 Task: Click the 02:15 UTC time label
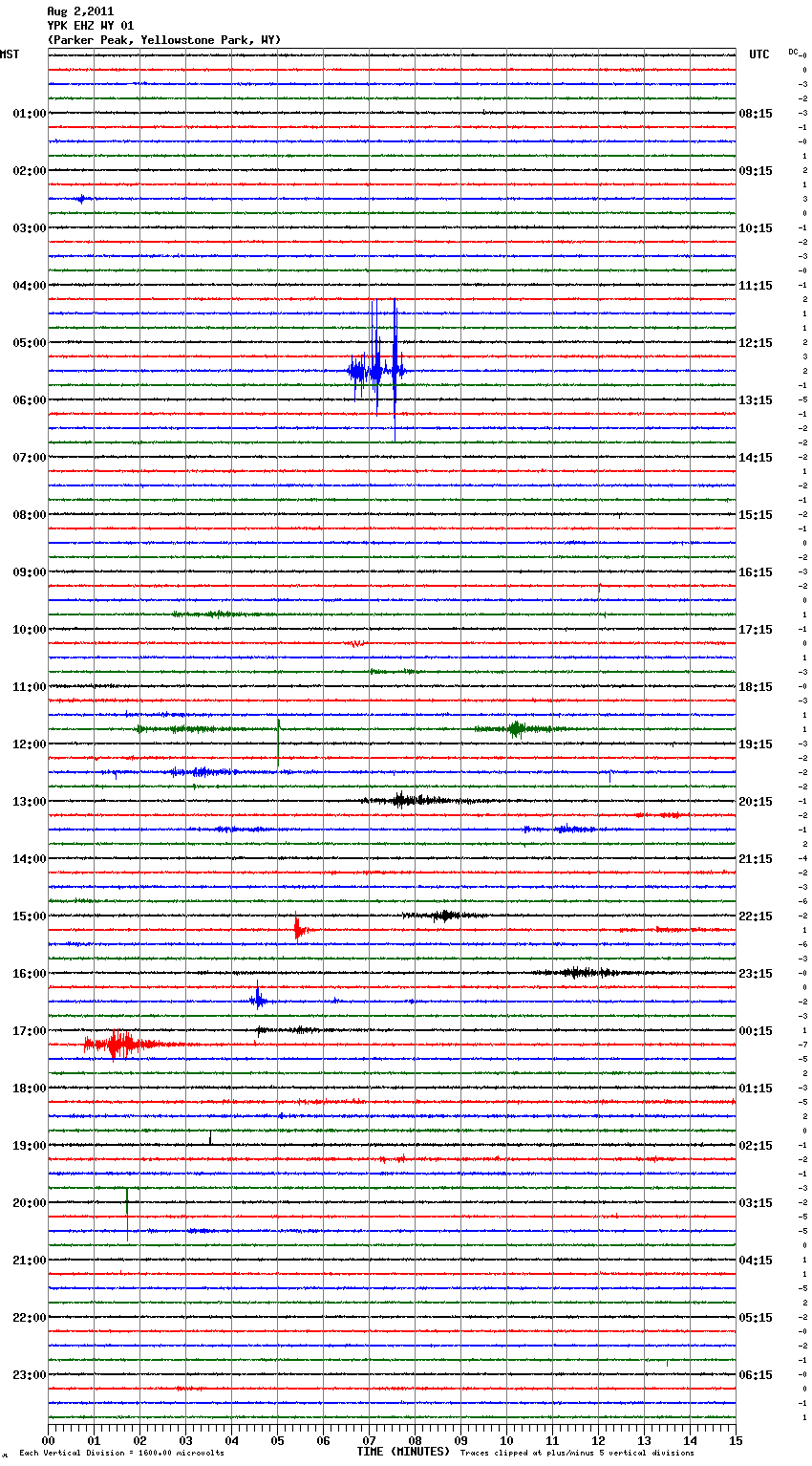pyautogui.click(x=756, y=1146)
